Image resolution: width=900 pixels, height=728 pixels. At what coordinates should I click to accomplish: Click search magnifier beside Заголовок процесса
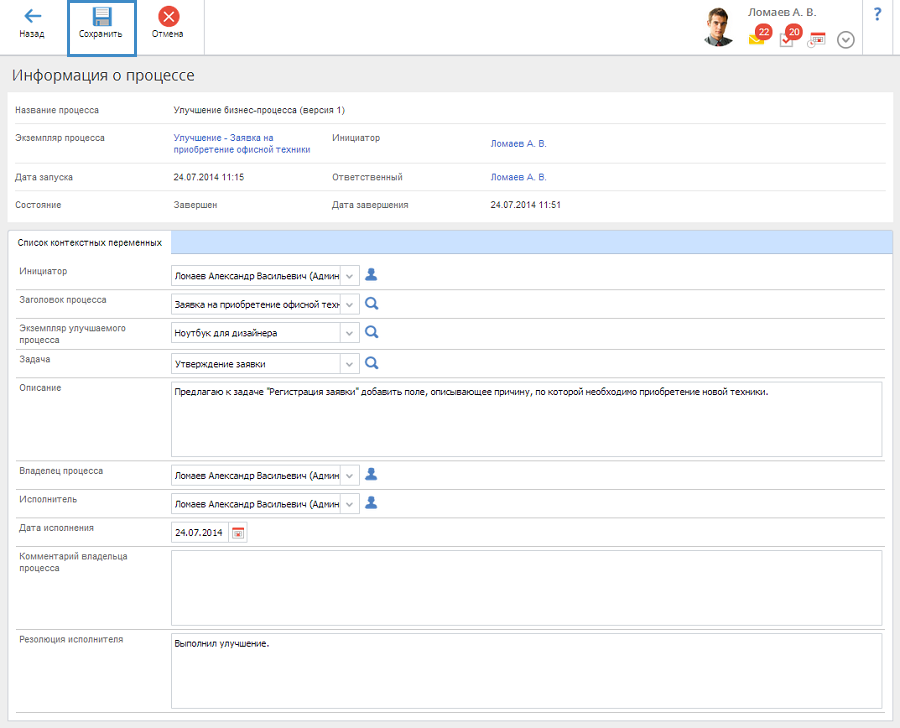(371, 304)
